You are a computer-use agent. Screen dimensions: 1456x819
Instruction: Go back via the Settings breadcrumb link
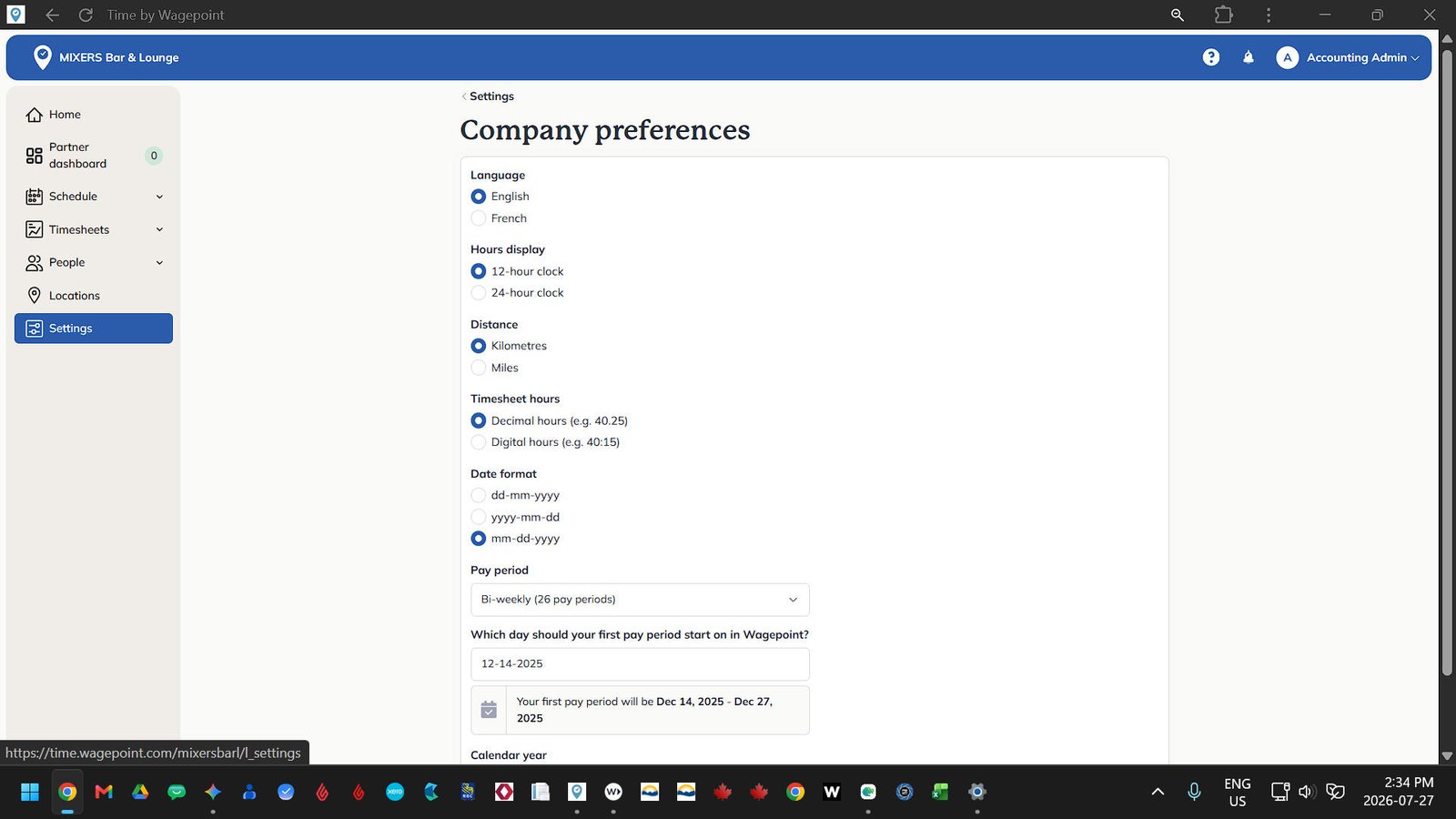[x=488, y=96]
